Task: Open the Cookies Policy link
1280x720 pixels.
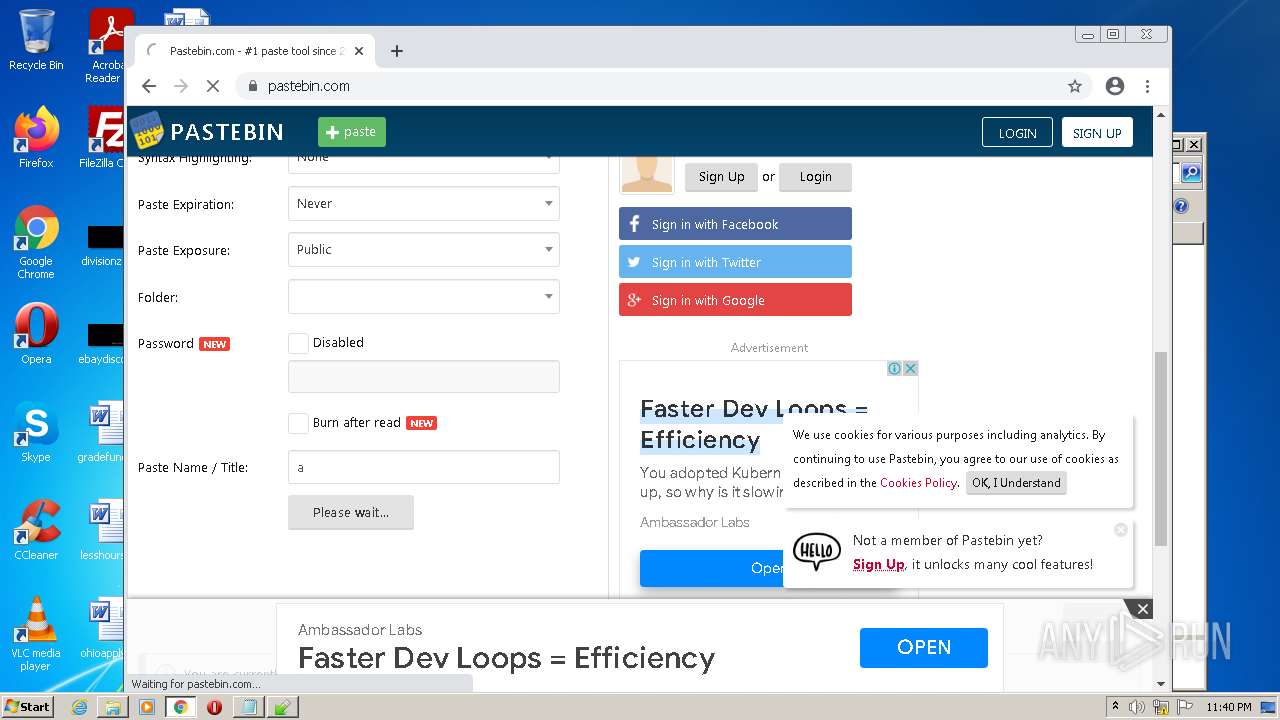Action: (x=918, y=483)
